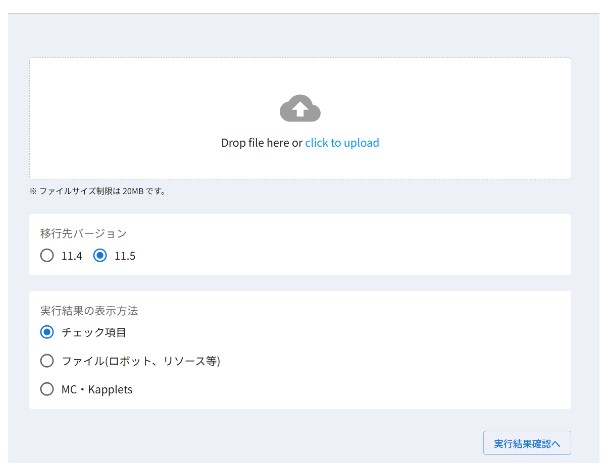Image resolution: width=610 pixels, height=472 pixels.
Task: Click the 20MB file size limit note
Action: (x=97, y=191)
